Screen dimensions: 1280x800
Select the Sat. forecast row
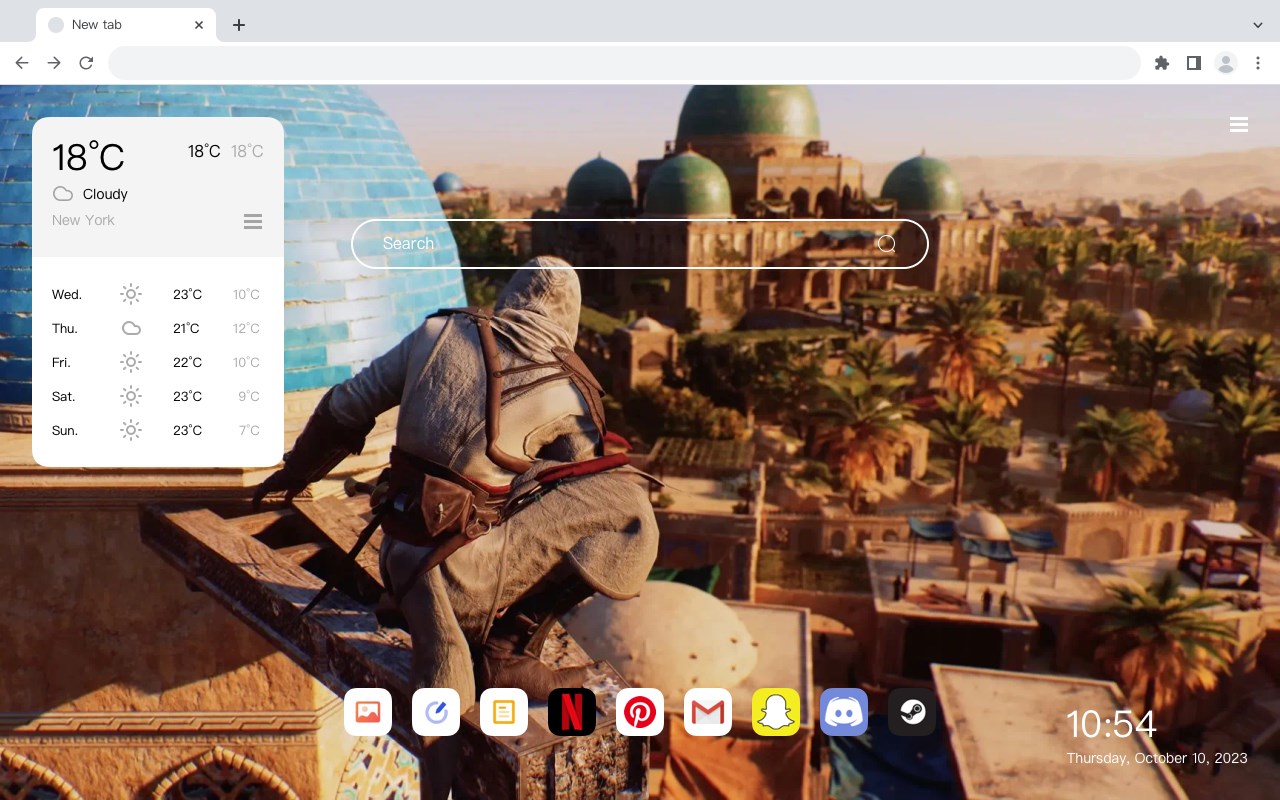[x=157, y=396]
